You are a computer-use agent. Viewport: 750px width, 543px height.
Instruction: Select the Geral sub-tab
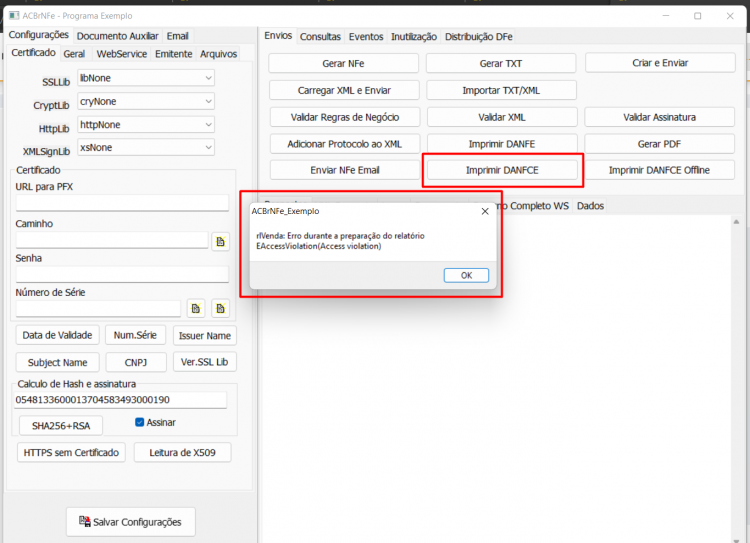(74, 54)
